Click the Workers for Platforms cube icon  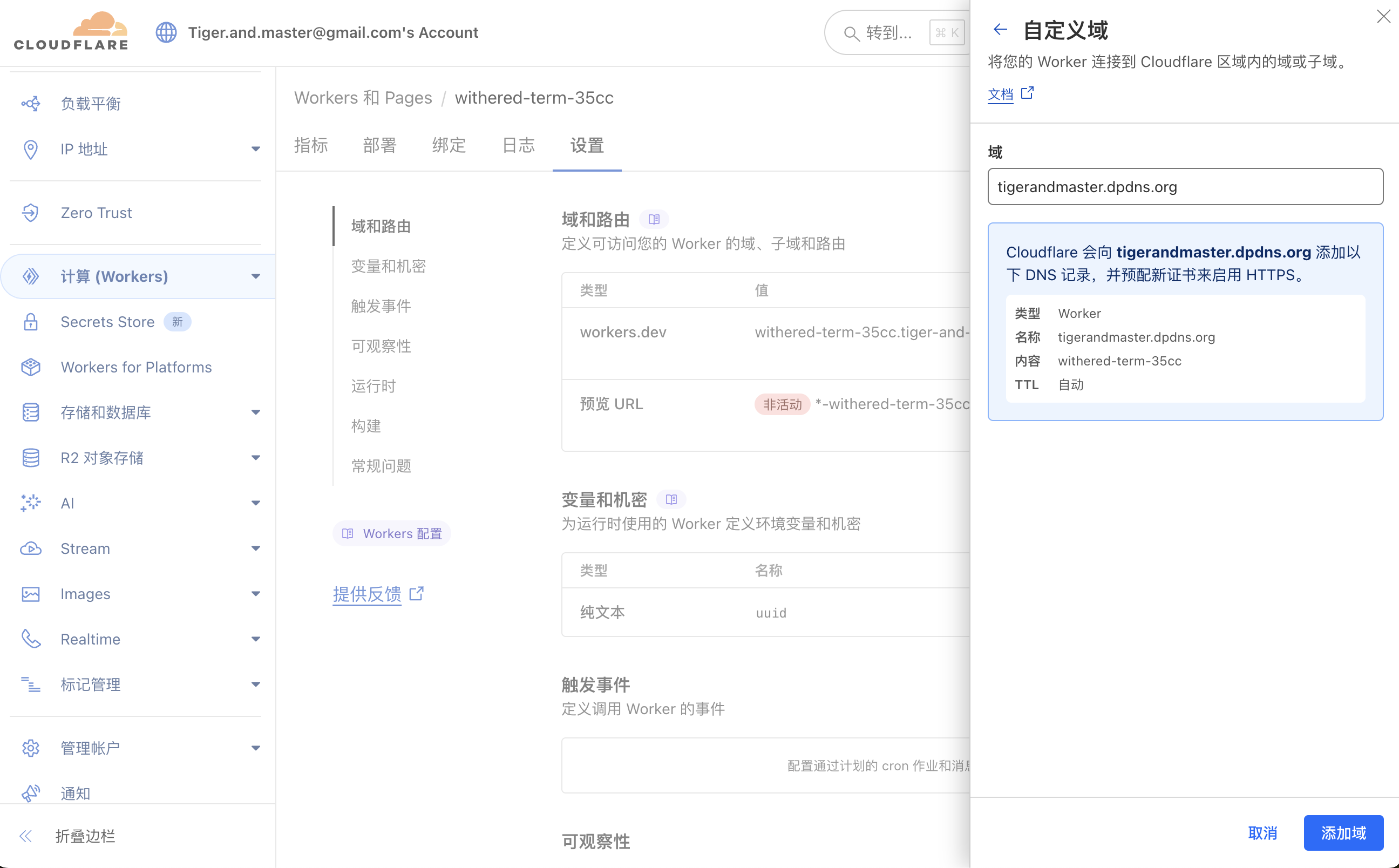[x=30, y=367]
